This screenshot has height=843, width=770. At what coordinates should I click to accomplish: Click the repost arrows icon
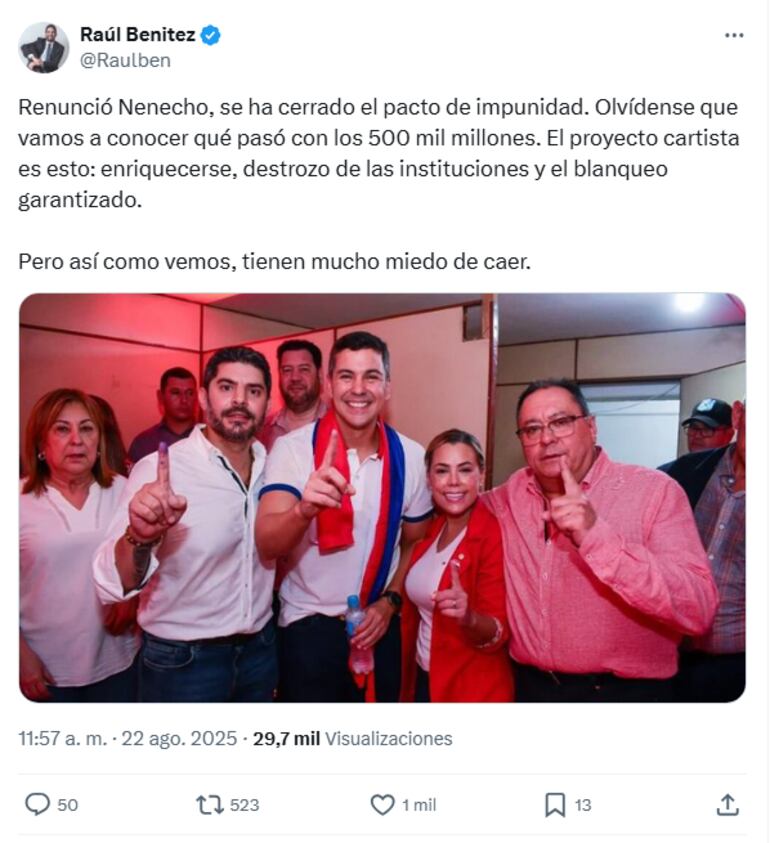click(209, 805)
